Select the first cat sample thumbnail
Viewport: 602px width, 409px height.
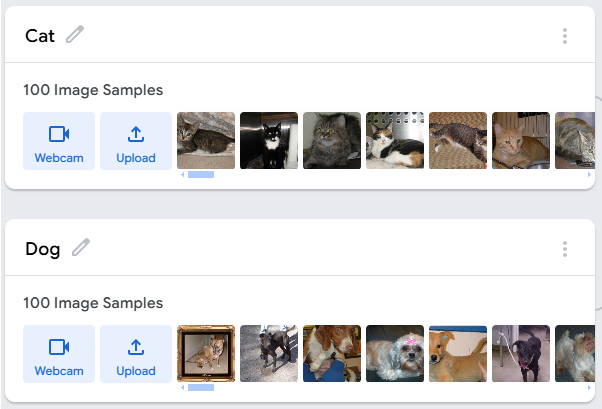[x=206, y=141]
